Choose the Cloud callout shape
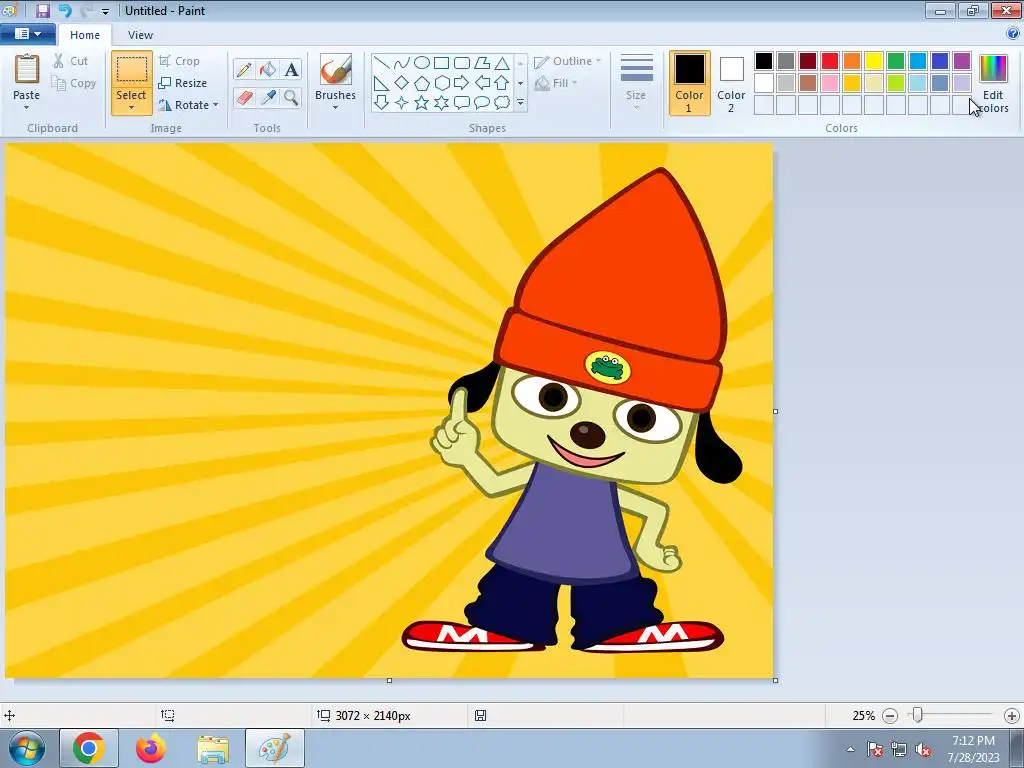The height and width of the screenshot is (768, 1024). coord(502,103)
